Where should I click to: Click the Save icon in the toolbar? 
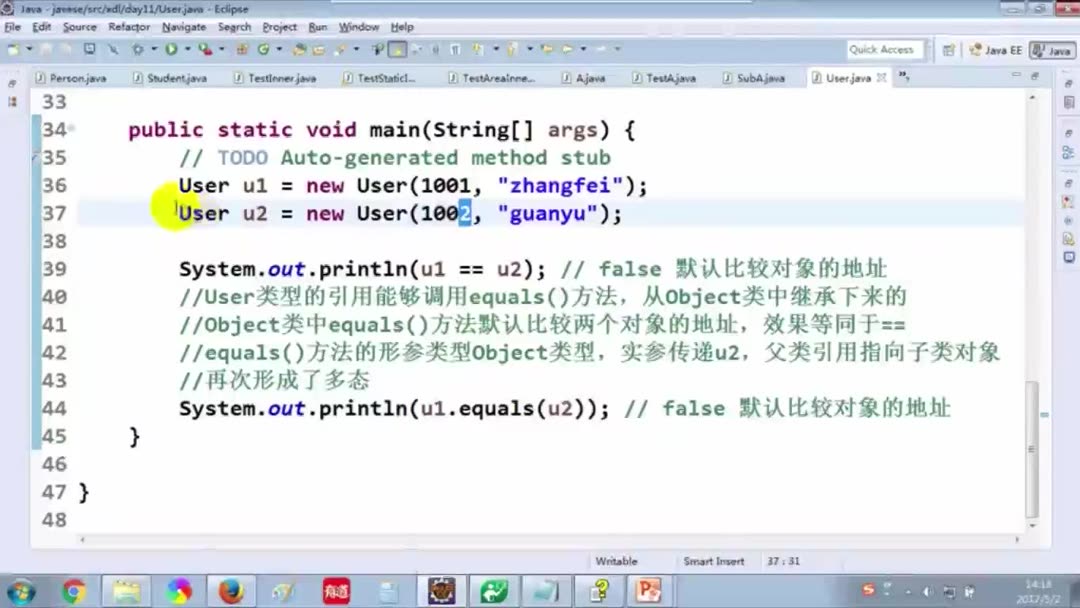[45, 48]
